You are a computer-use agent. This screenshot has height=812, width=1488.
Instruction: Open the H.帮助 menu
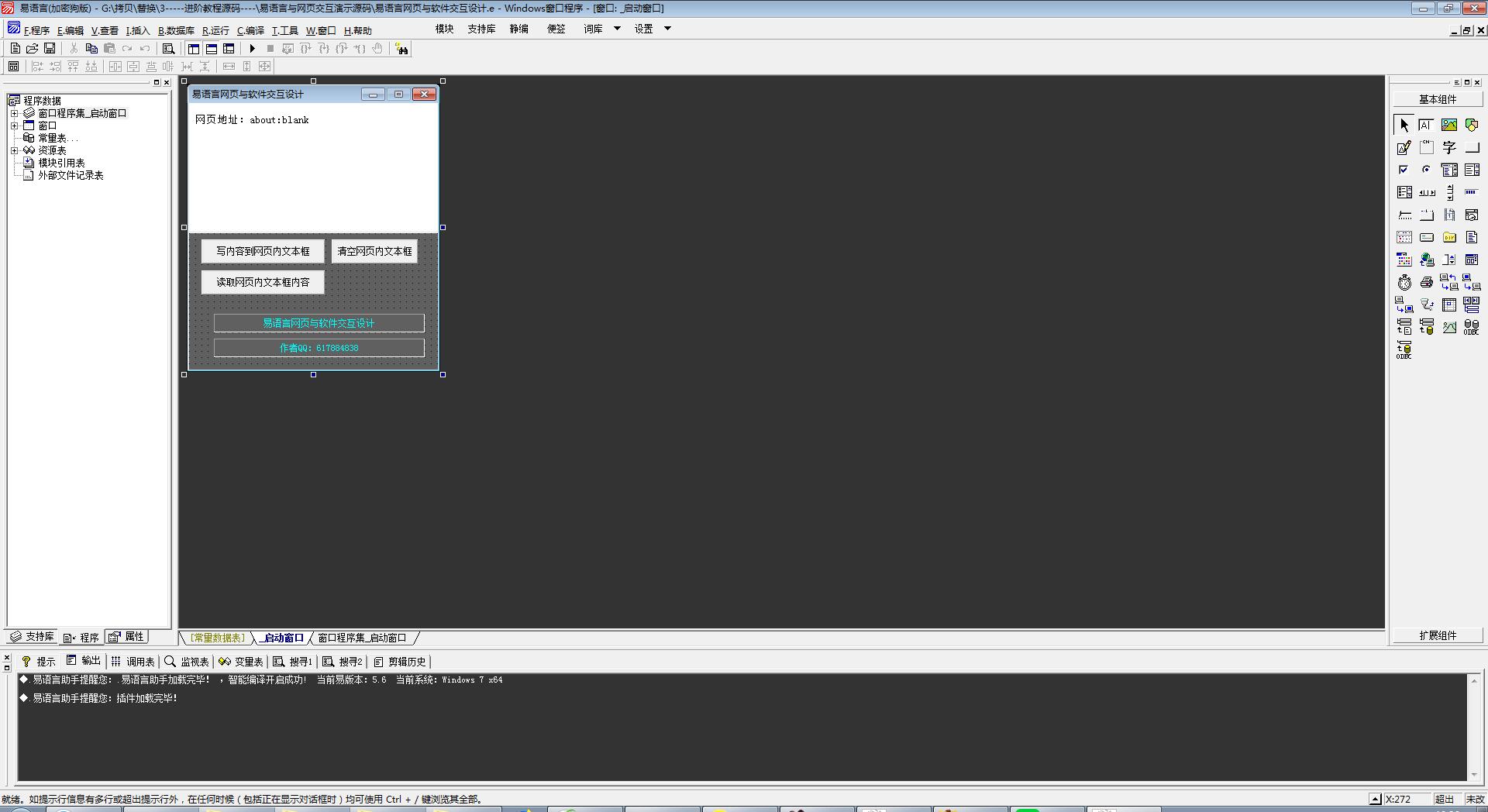[358, 31]
